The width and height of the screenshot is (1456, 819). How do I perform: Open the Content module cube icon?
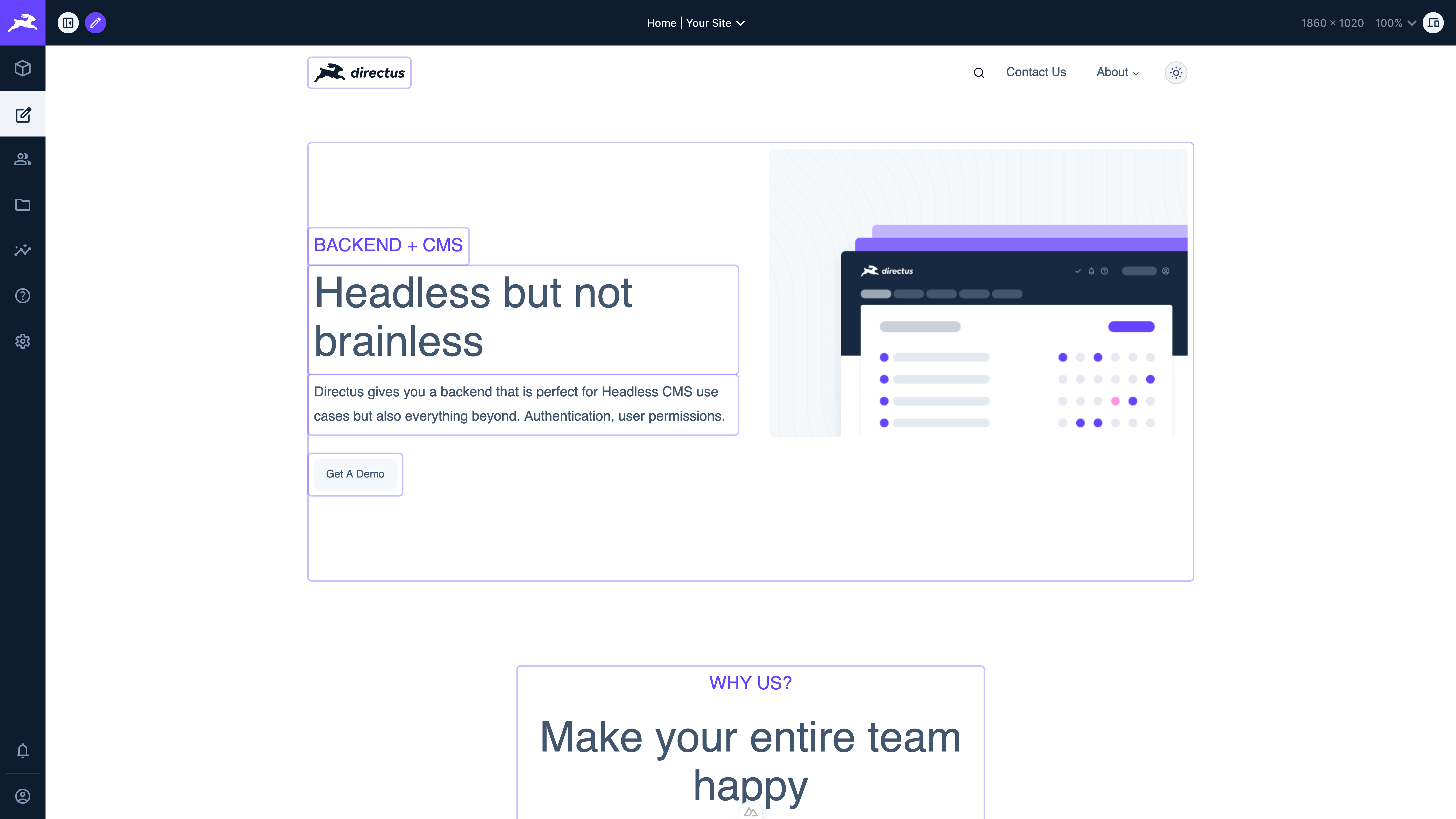tap(22, 69)
